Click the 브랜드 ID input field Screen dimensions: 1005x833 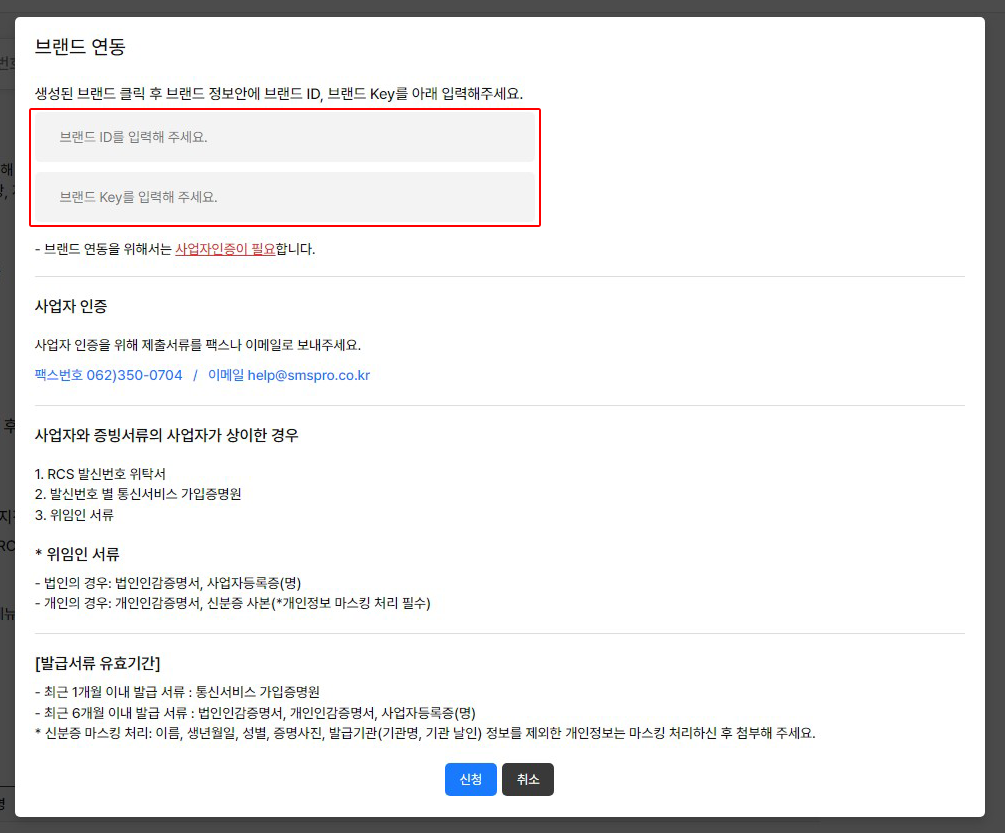pyautogui.click(x=284, y=138)
